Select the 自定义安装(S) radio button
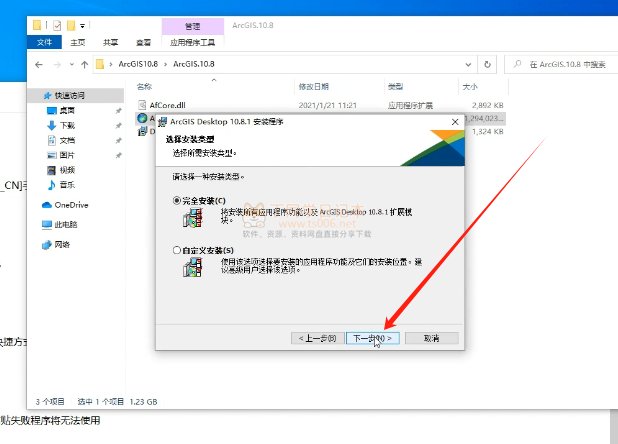This screenshot has width=618, height=444. pos(177,250)
